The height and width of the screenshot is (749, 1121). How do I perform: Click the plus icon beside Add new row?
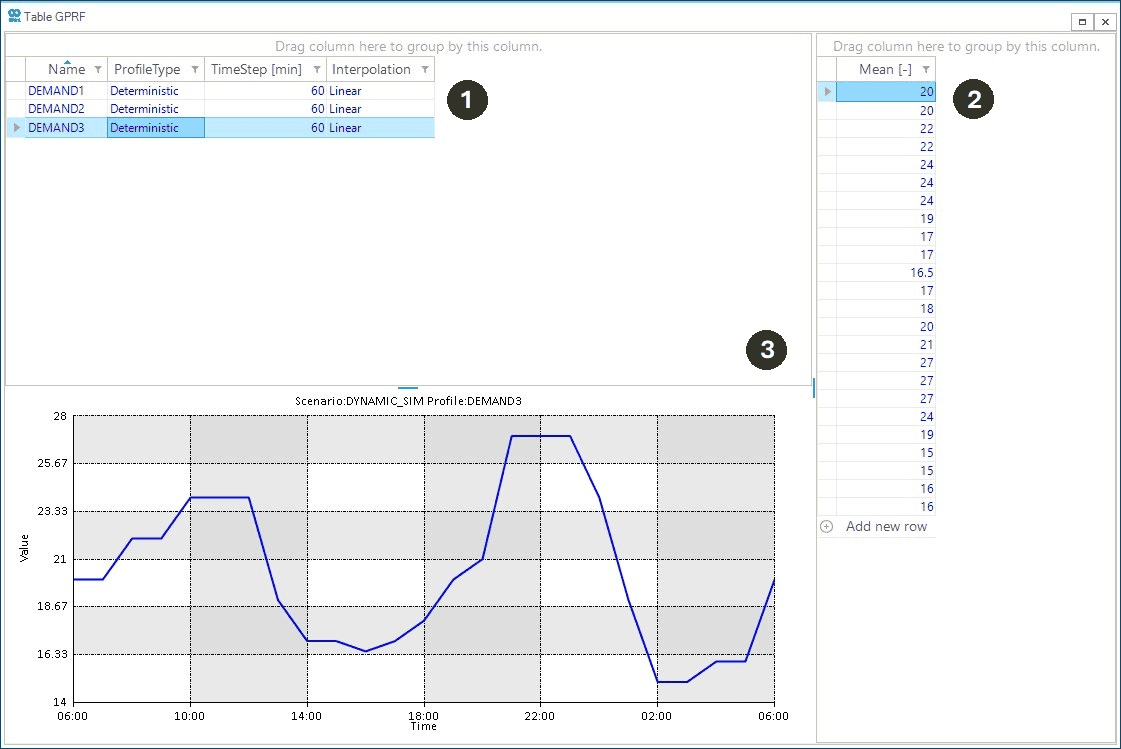[x=827, y=527]
